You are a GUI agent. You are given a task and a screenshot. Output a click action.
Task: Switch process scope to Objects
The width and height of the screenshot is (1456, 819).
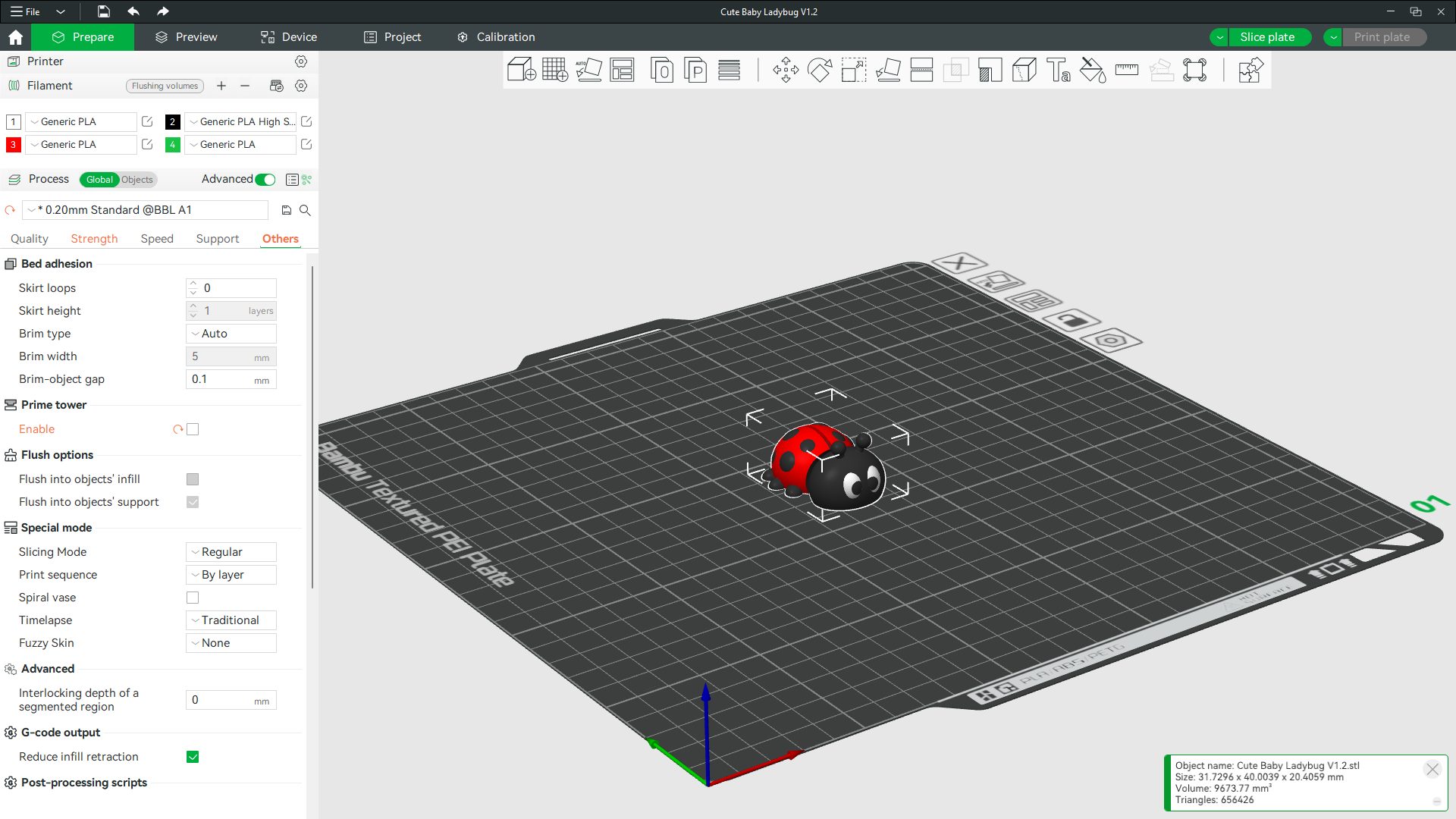pos(137,180)
